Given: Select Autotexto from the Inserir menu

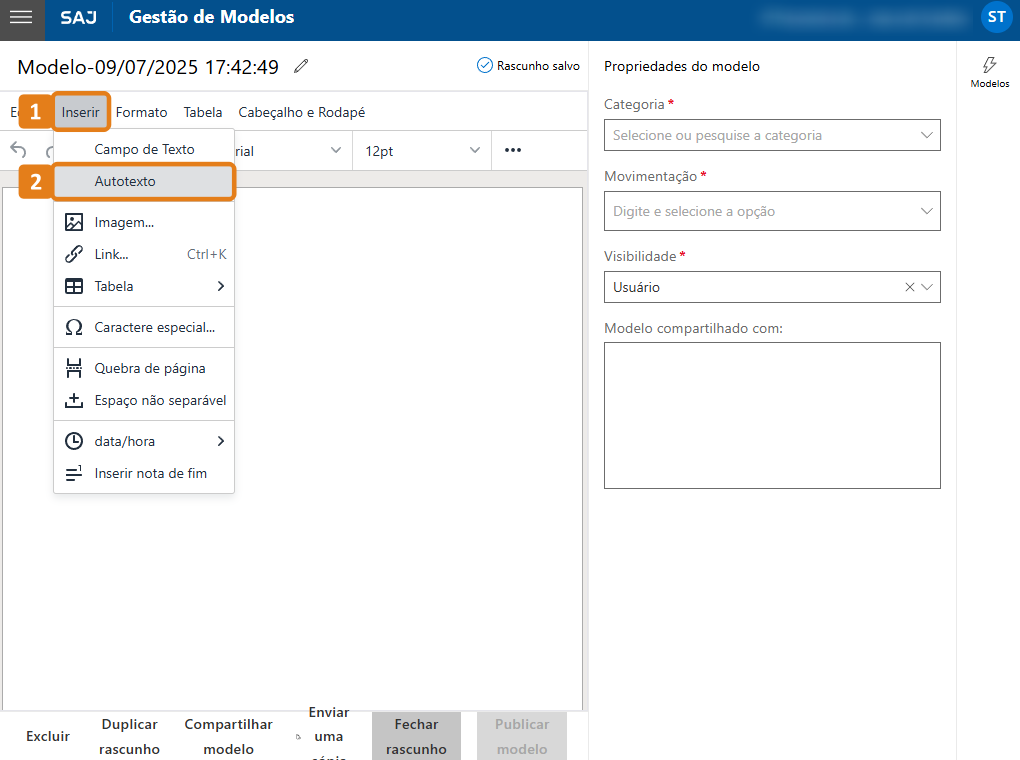Looking at the screenshot, I should pos(125,182).
